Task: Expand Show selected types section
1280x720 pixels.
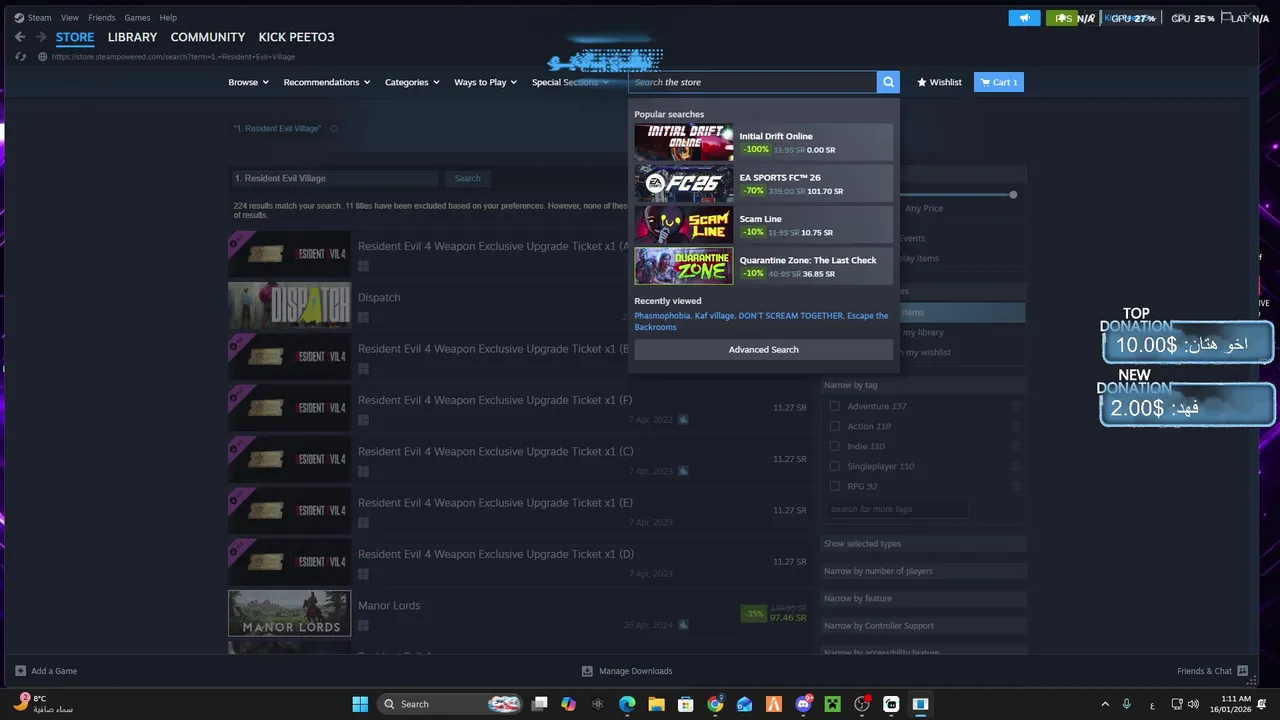Action: (x=924, y=544)
